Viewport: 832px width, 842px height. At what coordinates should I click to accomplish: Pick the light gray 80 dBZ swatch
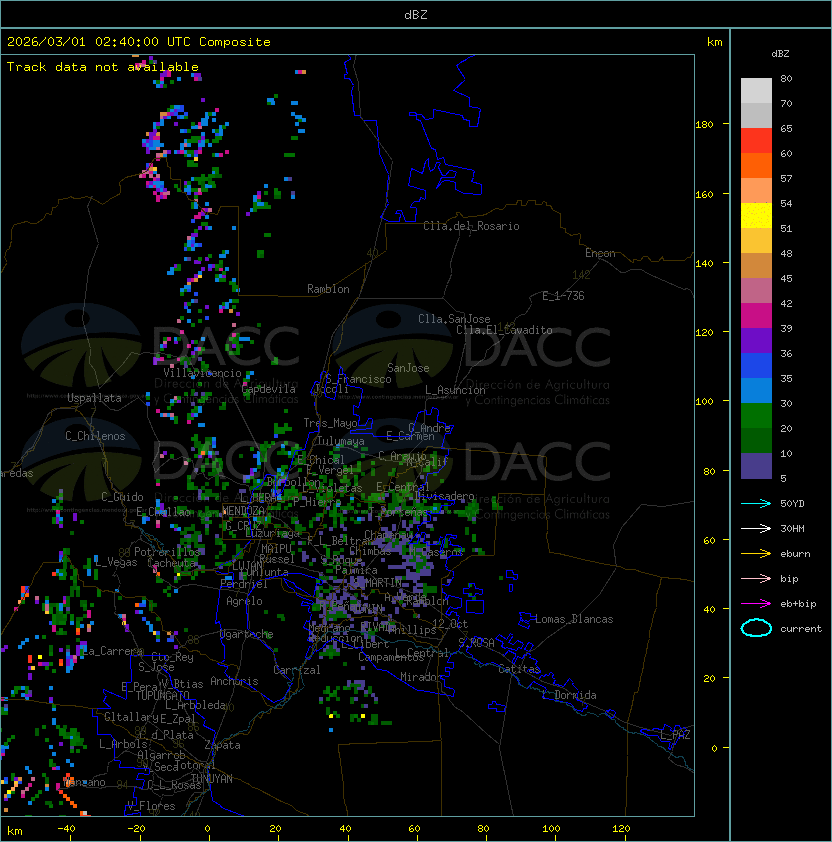[756, 91]
